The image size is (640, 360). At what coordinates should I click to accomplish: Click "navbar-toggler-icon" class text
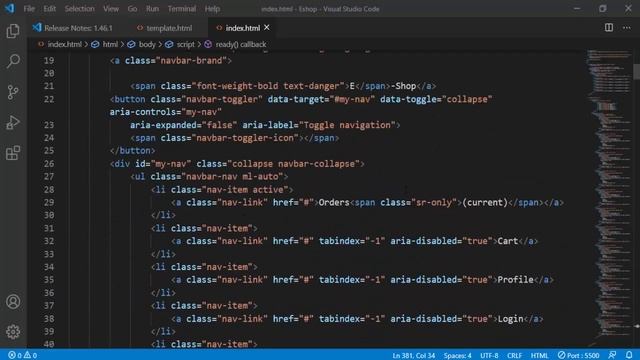click(x=245, y=138)
